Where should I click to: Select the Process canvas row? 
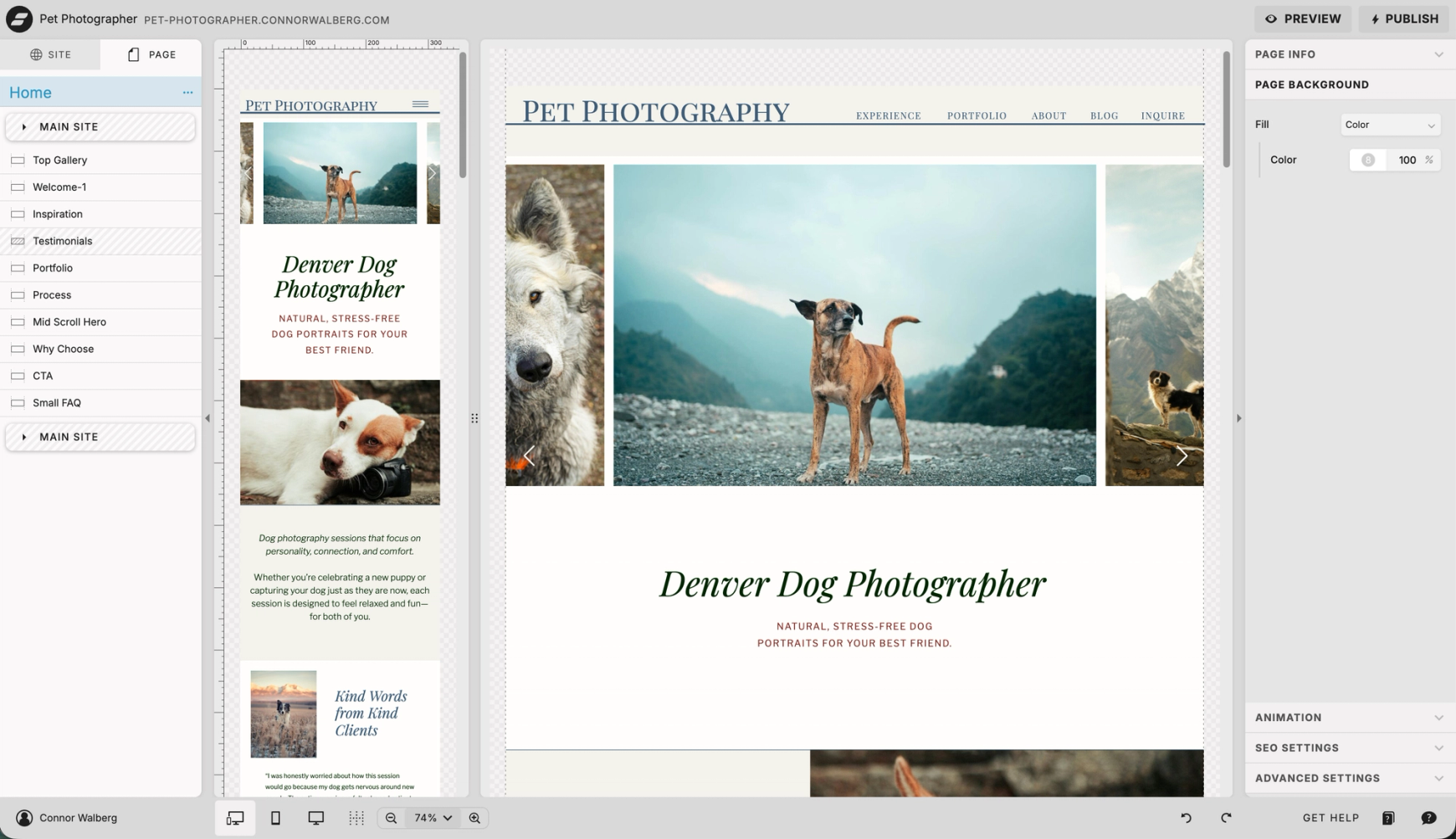100,294
